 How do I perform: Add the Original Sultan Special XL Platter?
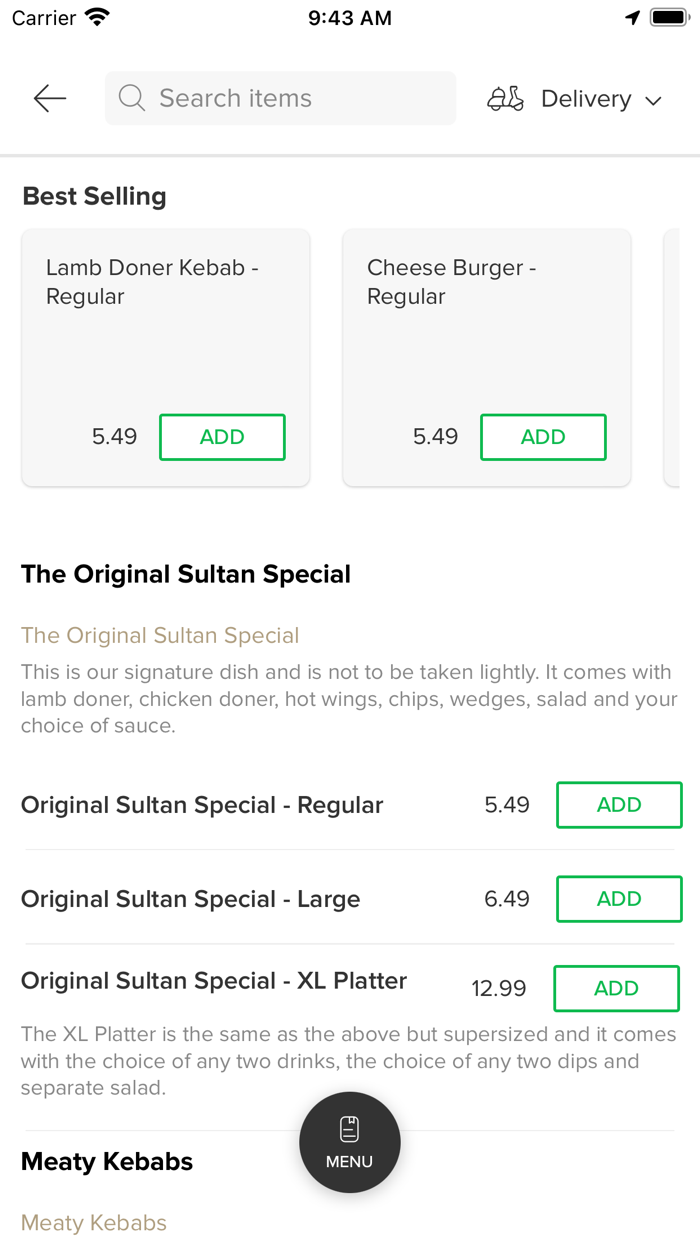(x=616, y=988)
